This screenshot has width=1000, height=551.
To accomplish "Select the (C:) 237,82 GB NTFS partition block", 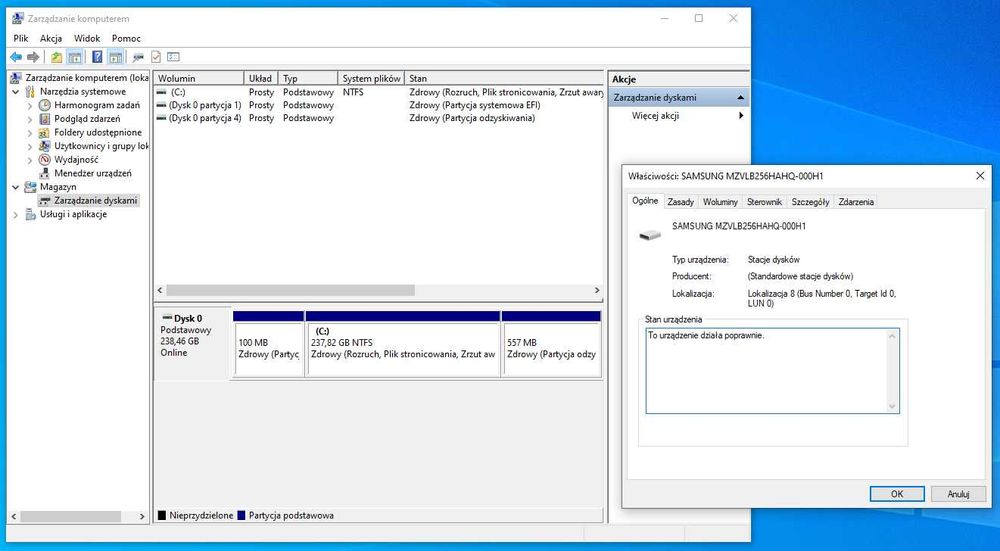I will point(403,349).
